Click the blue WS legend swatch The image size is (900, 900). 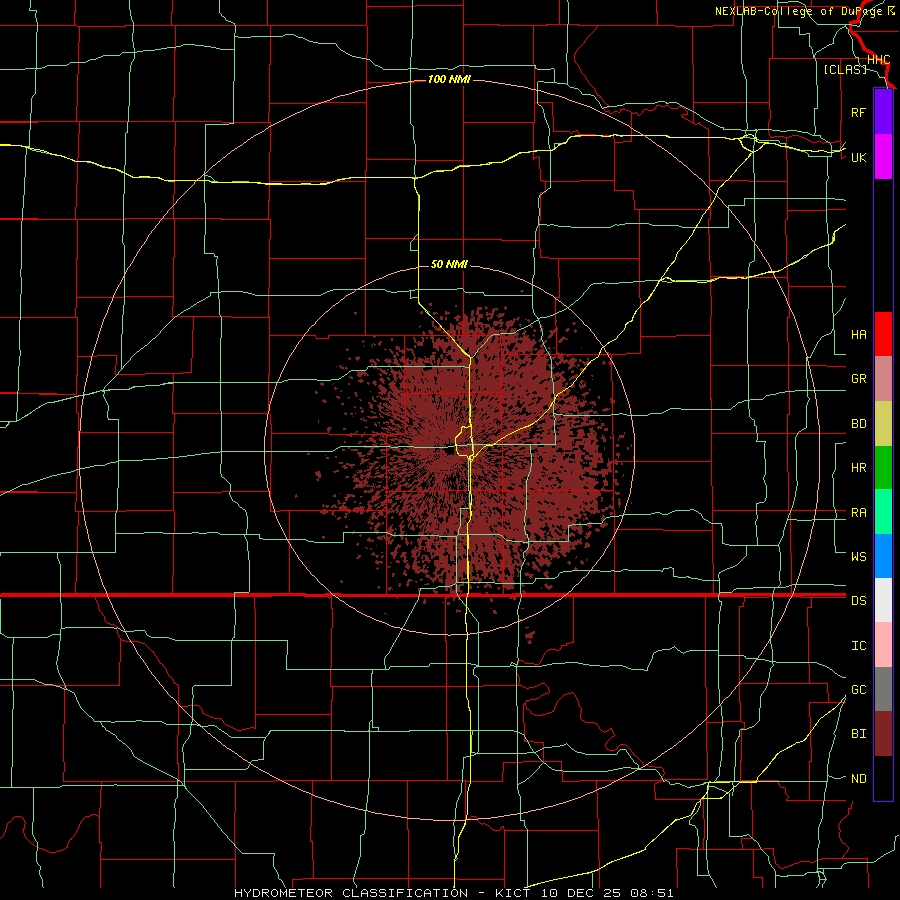(x=883, y=556)
